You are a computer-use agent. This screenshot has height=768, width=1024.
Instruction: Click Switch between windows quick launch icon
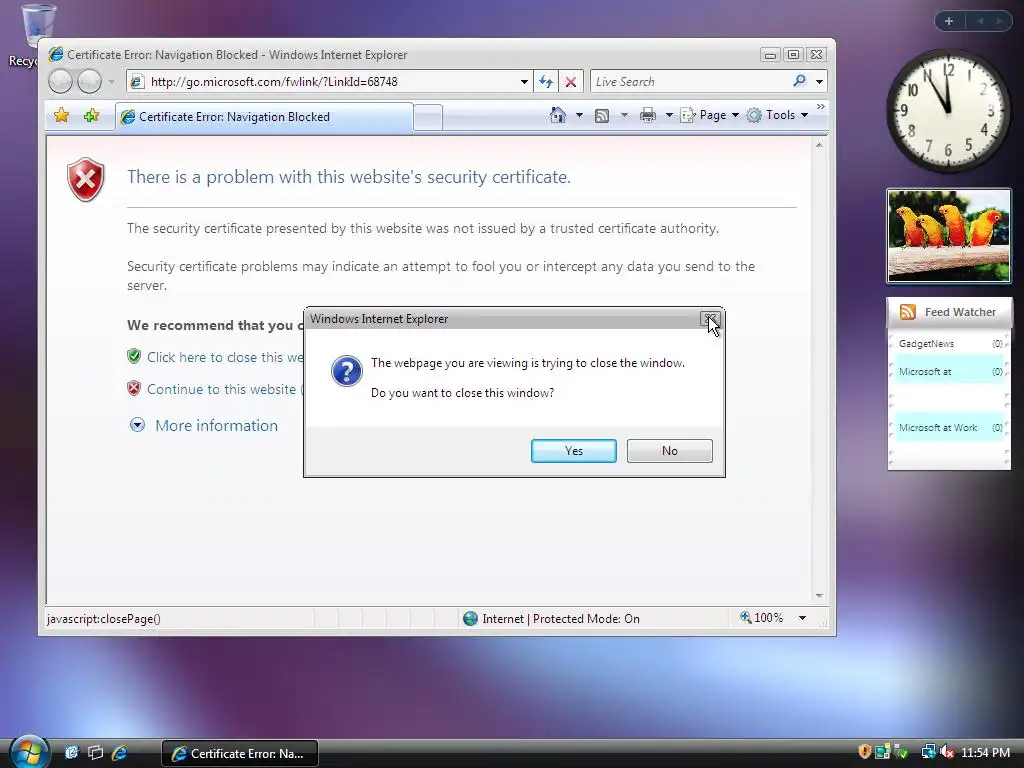[95, 753]
